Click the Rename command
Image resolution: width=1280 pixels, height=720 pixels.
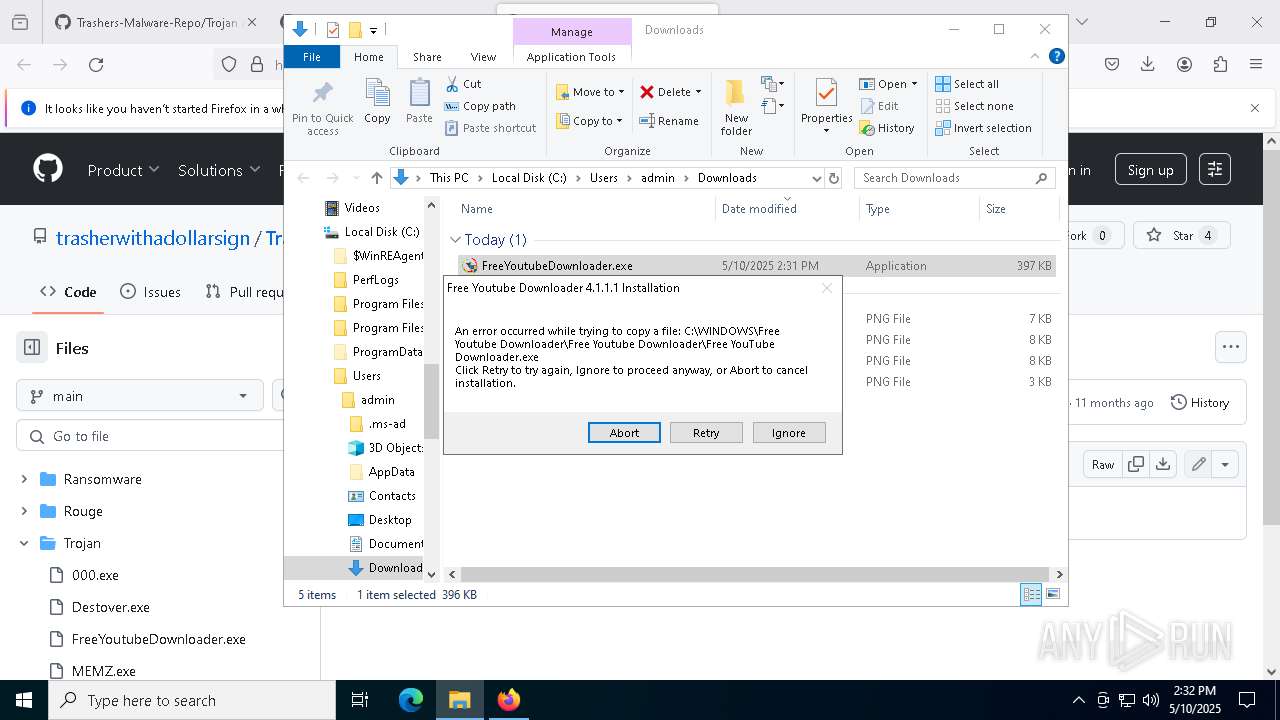pos(669,121)
